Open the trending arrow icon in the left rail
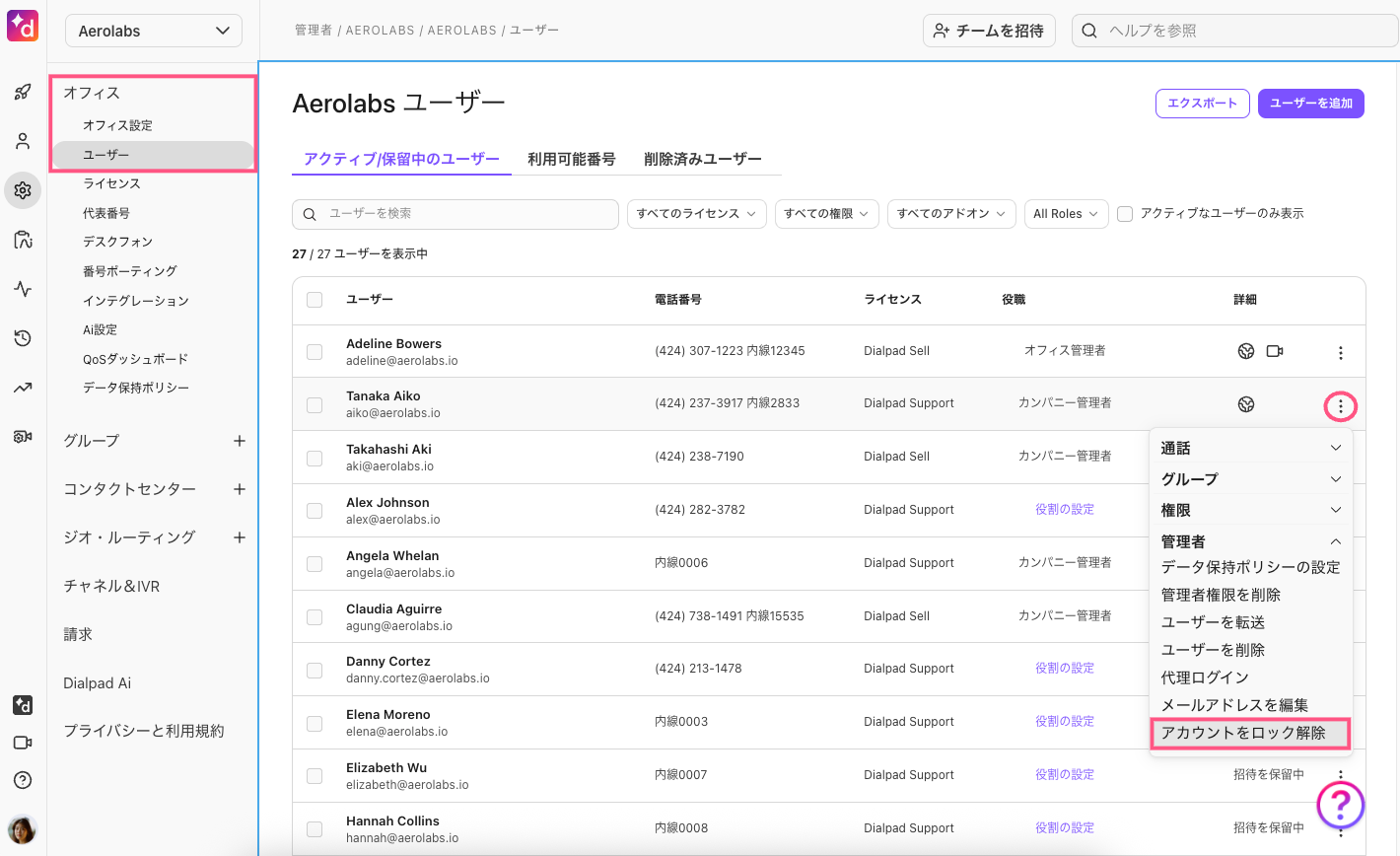The width and height of the screenshot is (1400, 856). pyautogui.click(x=23, y=388)
